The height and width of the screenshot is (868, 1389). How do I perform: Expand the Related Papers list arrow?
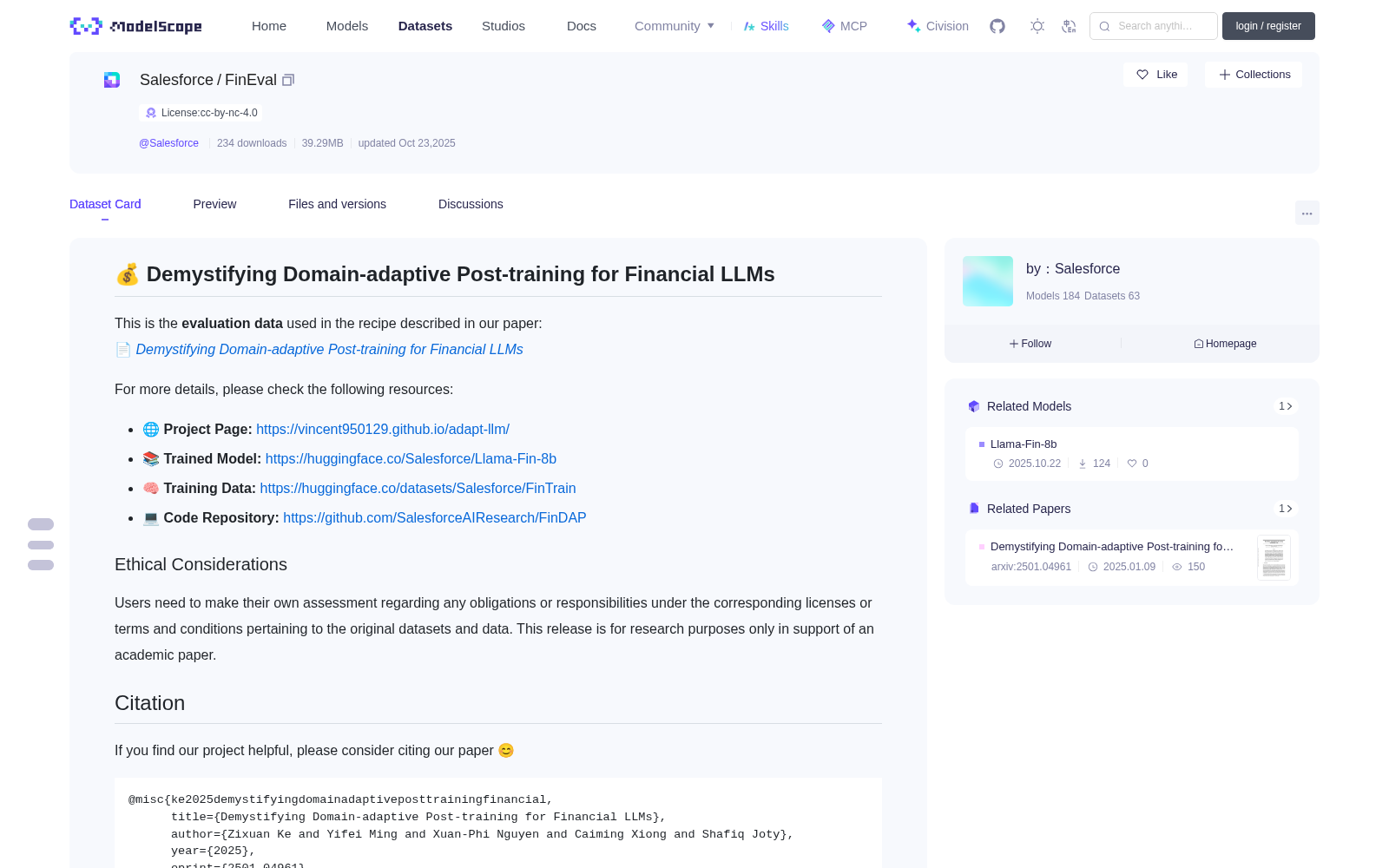[x=1286, y=509]
